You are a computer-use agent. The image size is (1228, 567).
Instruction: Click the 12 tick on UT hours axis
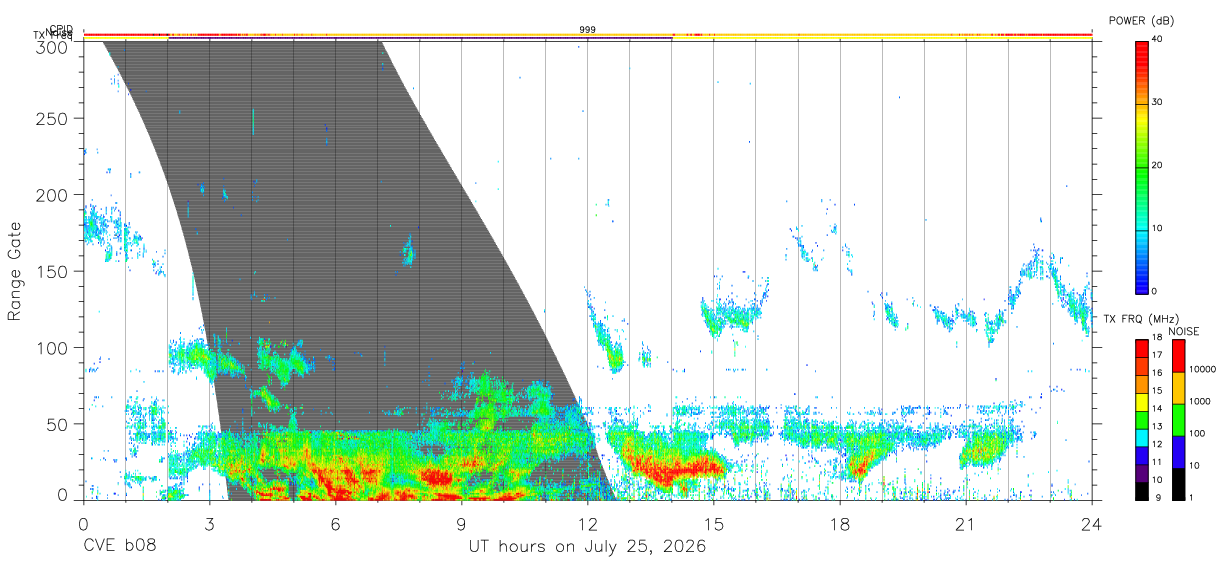(x=588, y=524)
